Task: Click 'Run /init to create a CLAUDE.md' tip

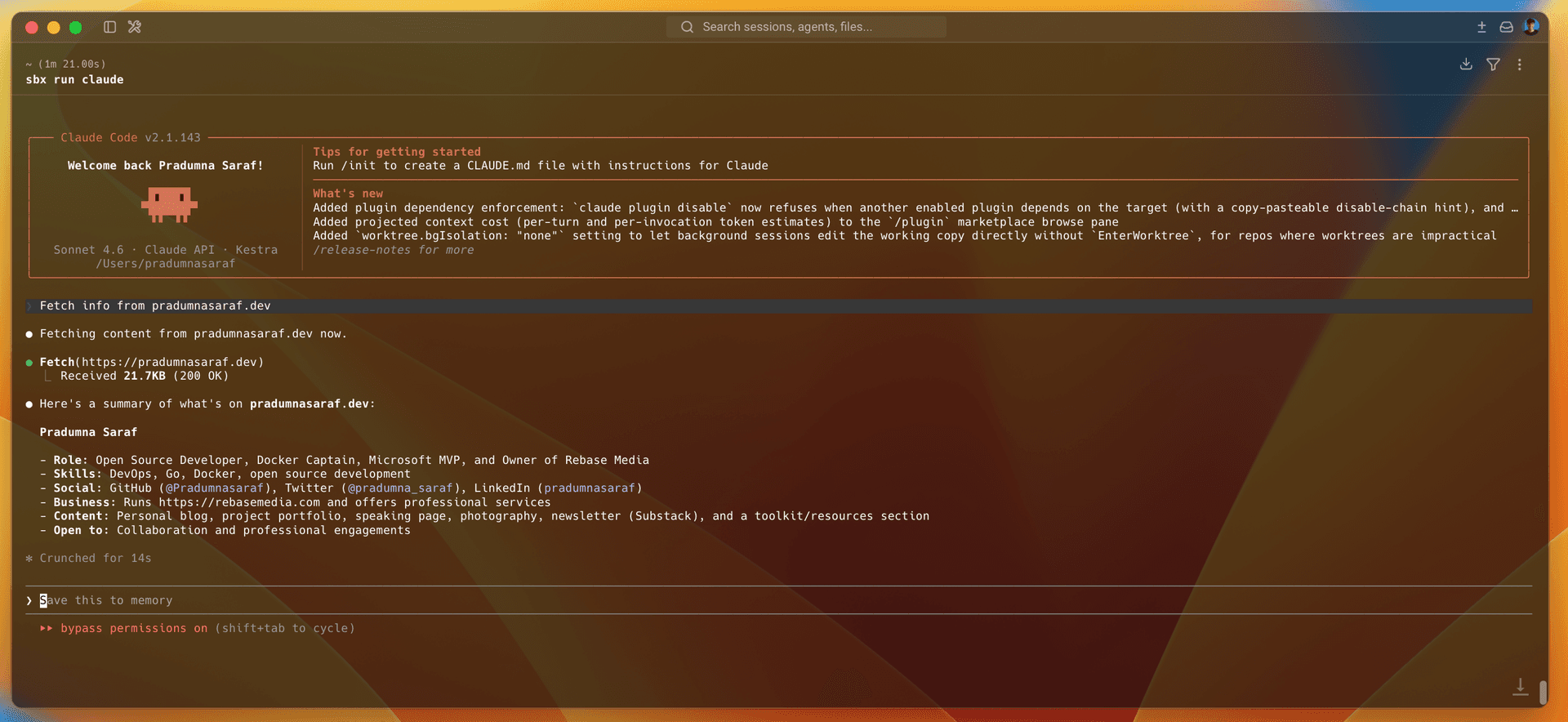Action: [x=541, y=166]
